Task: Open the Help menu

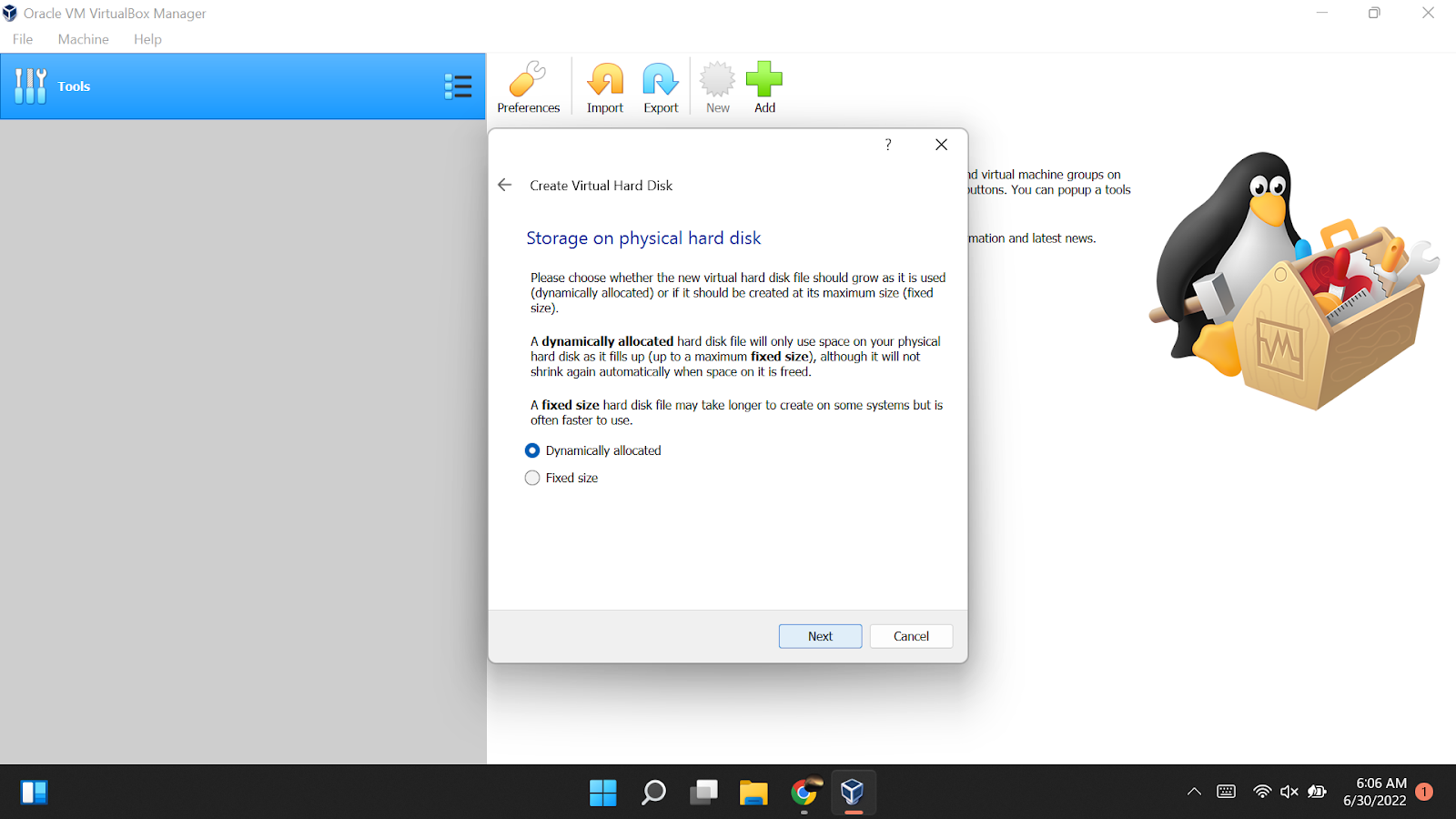Action: point(147,39)
